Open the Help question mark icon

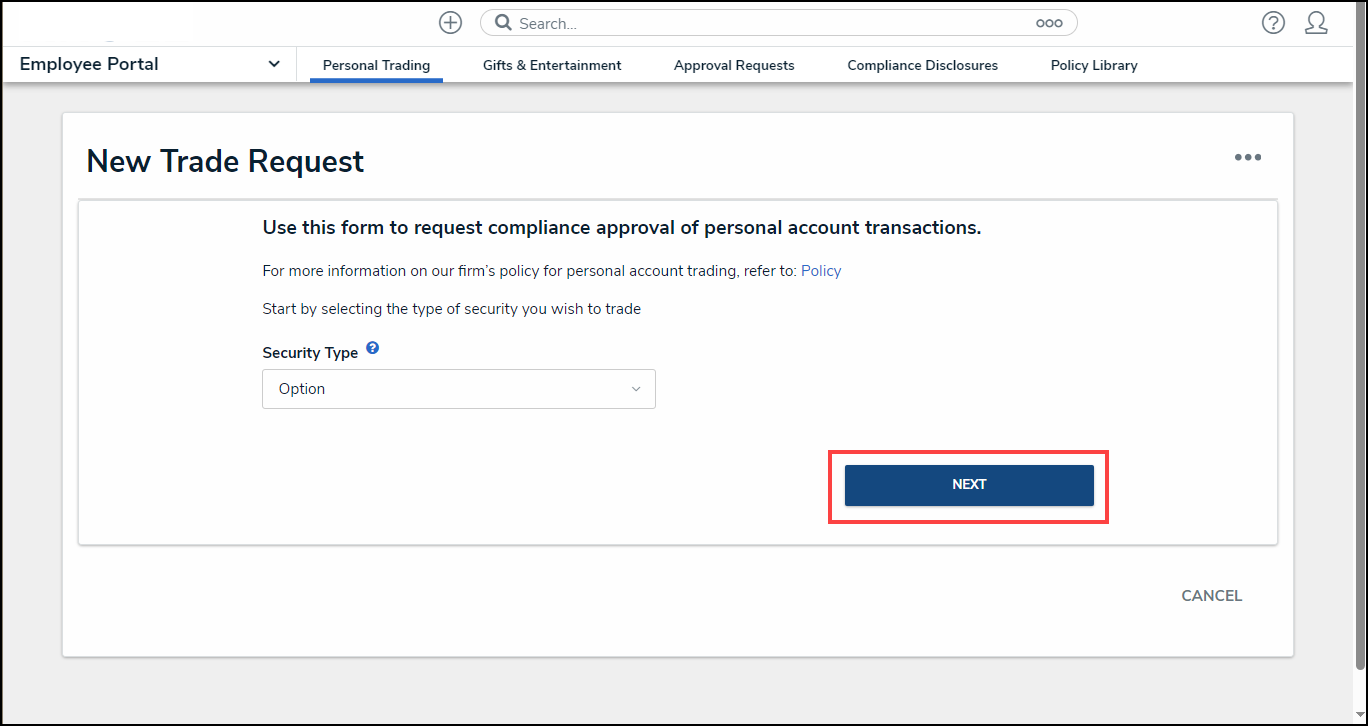tap(1273, 23)
